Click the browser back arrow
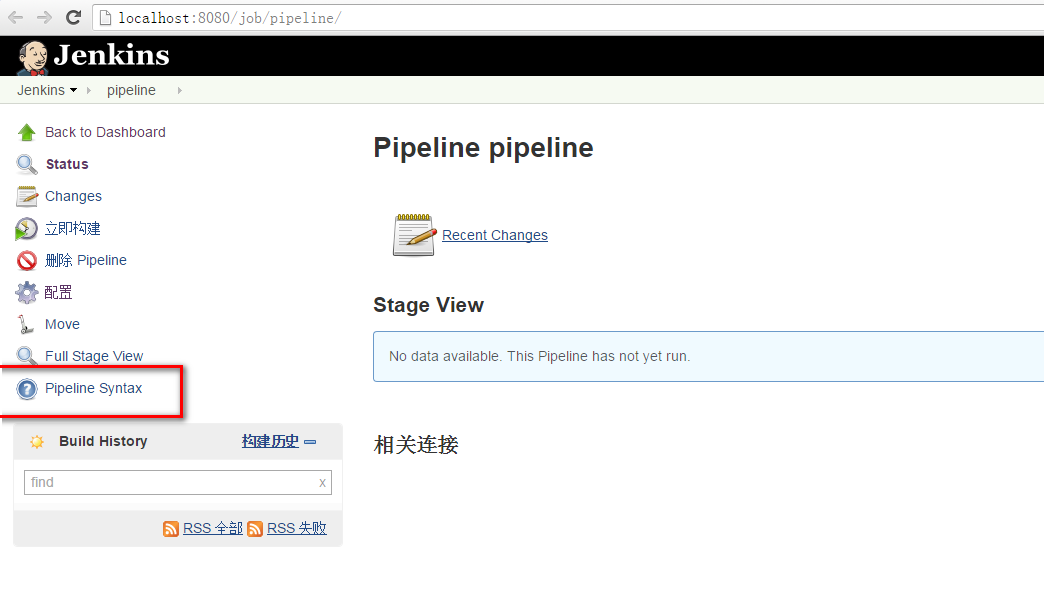 tap(15, 18)
